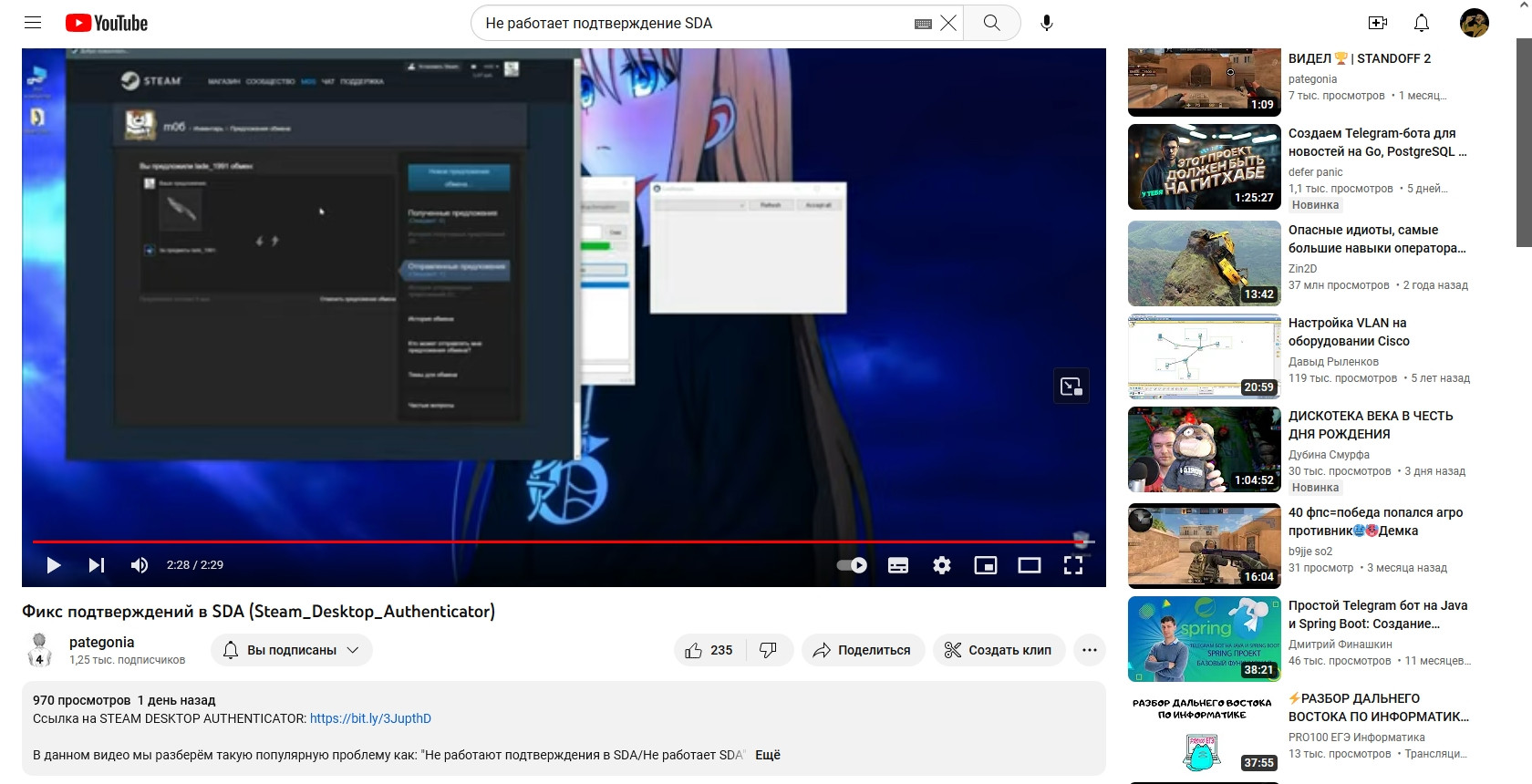Viewport: 1532px width, 784px height.
Task: Toggle subtitles in the player
Action: [898, 565]
